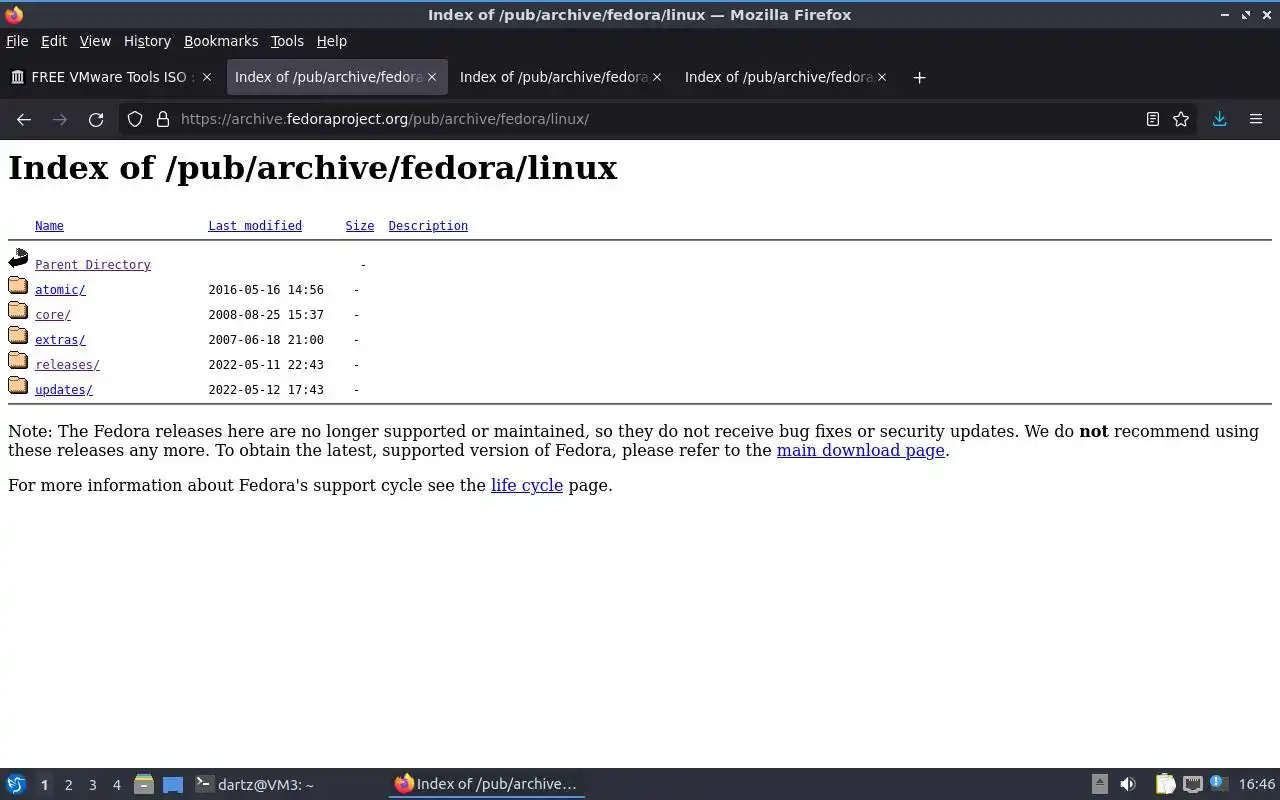This screenshot has width=1280, height=800.
Task: Open the History menu
Action: pyautogui.click(x=147, y=41)
